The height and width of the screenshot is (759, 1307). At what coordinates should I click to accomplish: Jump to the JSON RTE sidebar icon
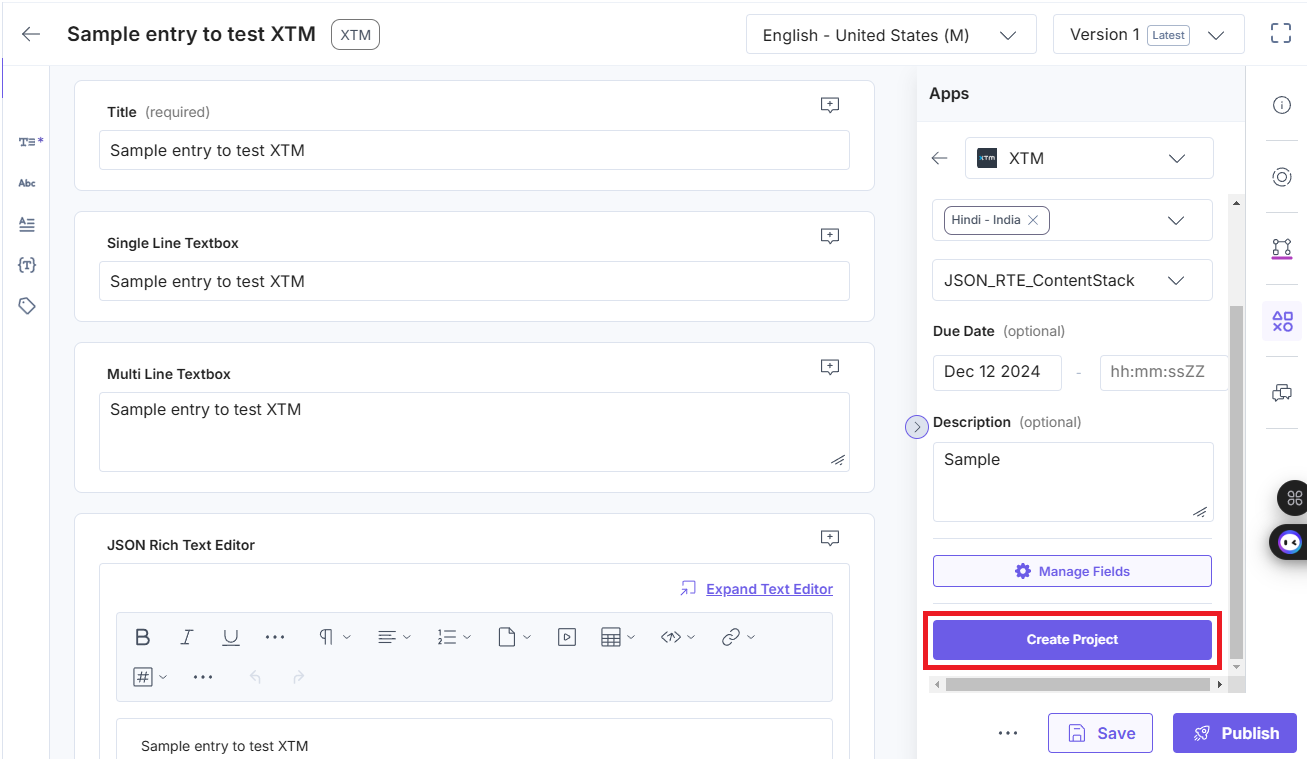point(27,265)
